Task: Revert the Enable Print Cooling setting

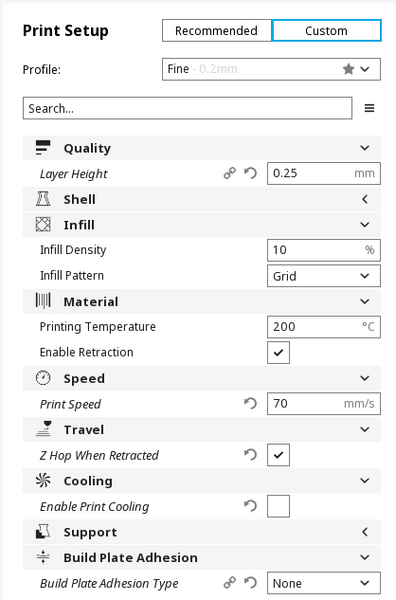Action: pyautogui.click(x=250, y=506)
